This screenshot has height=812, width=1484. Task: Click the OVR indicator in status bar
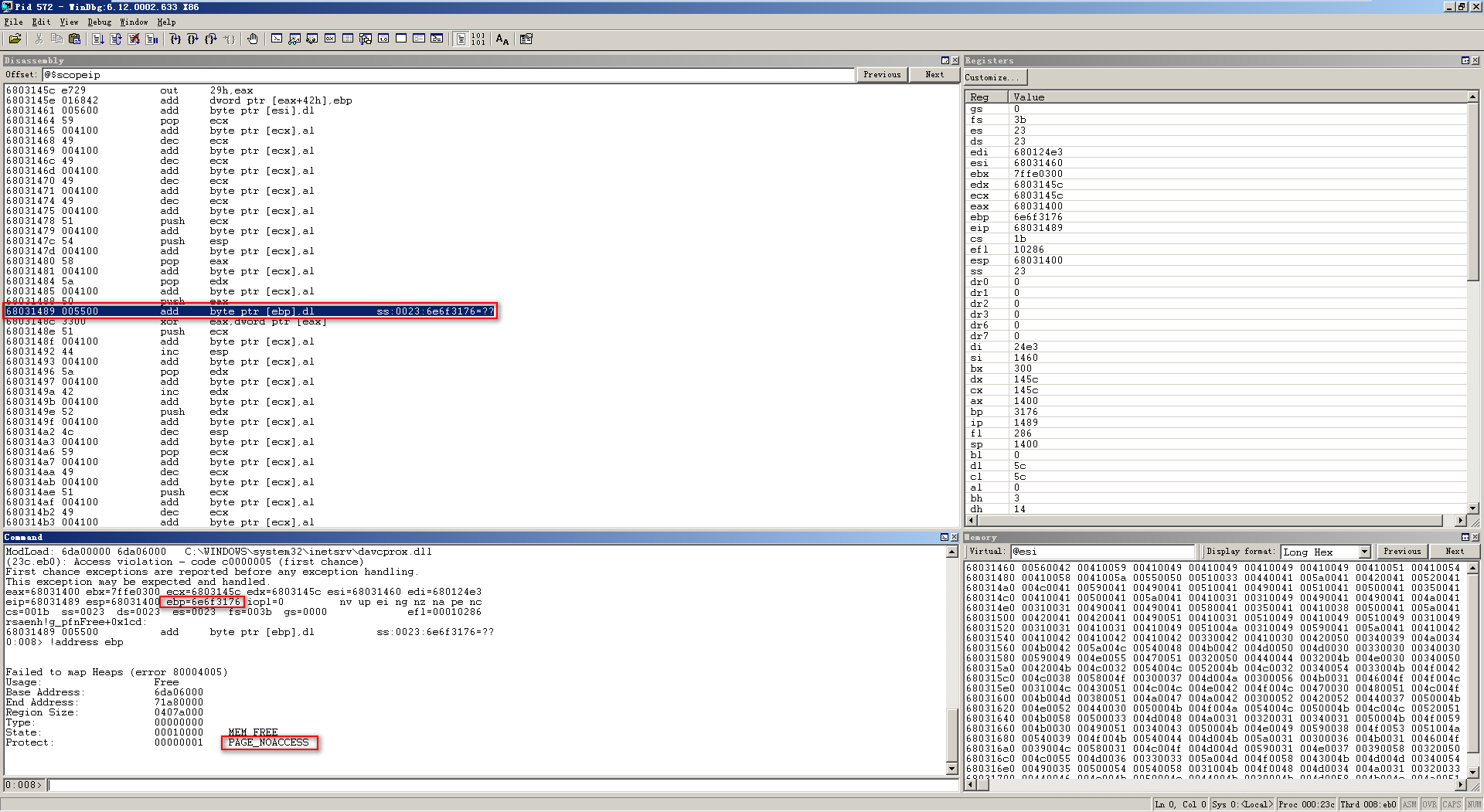tap(1429, 804)
